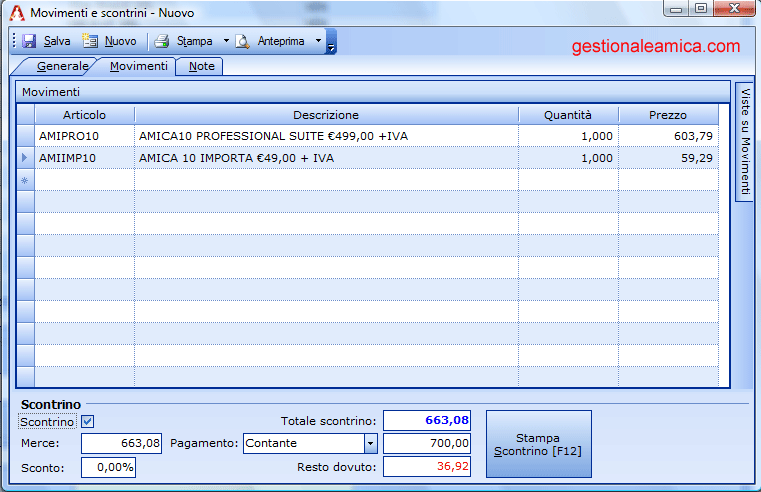Image resolution: width=761 pixels, height=492 pixels.
Task: Click the Stampa printer icon
Action: (161, 41)
